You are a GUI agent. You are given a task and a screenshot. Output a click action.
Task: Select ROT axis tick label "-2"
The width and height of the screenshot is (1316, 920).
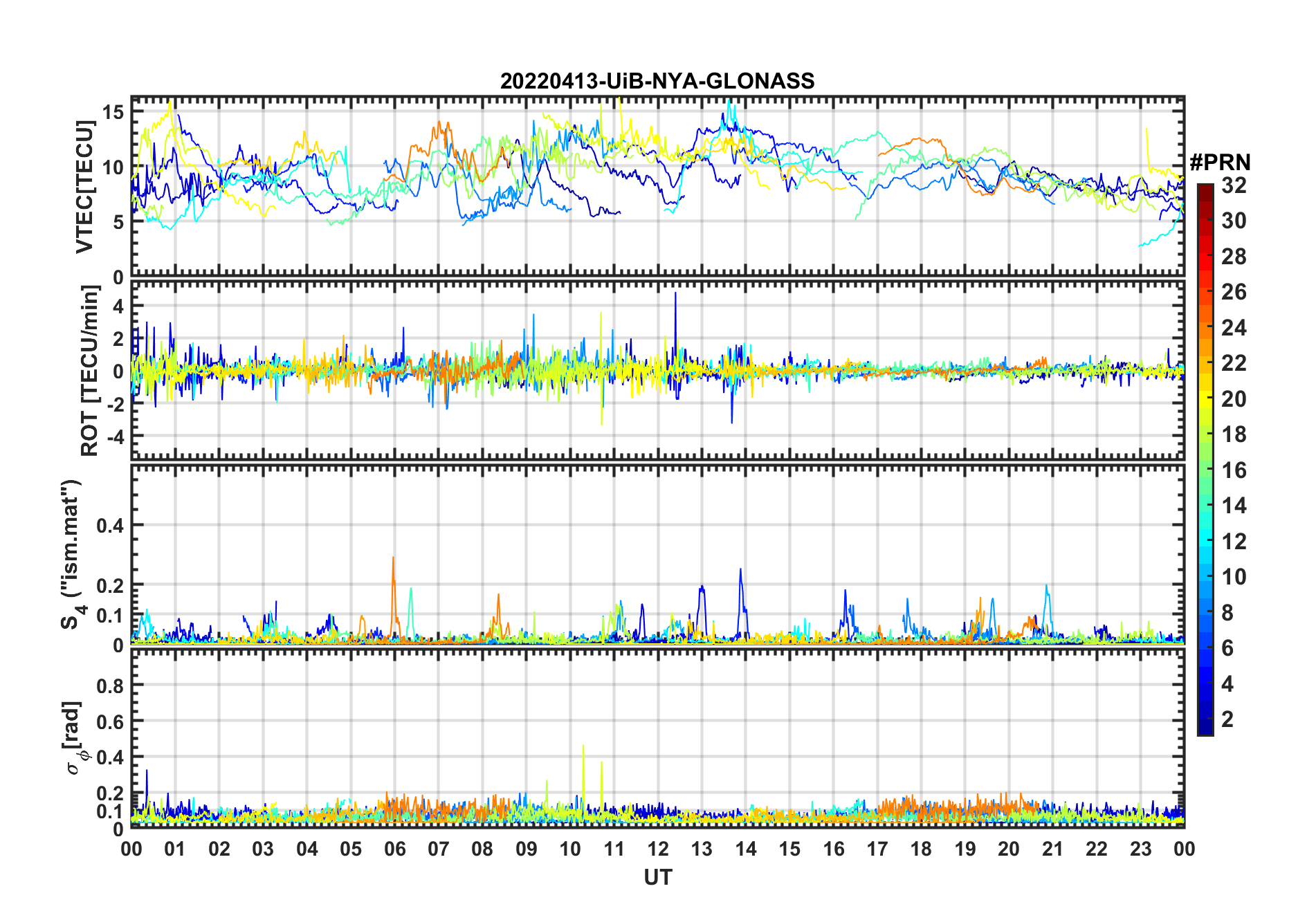[x=115, y=404]
